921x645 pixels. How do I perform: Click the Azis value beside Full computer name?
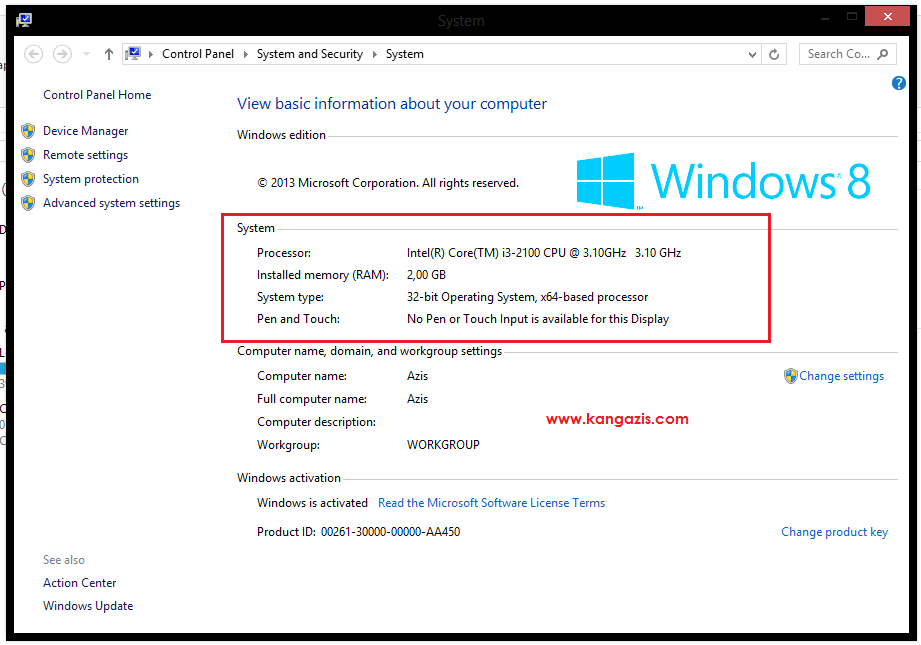[x=418, y=399]
